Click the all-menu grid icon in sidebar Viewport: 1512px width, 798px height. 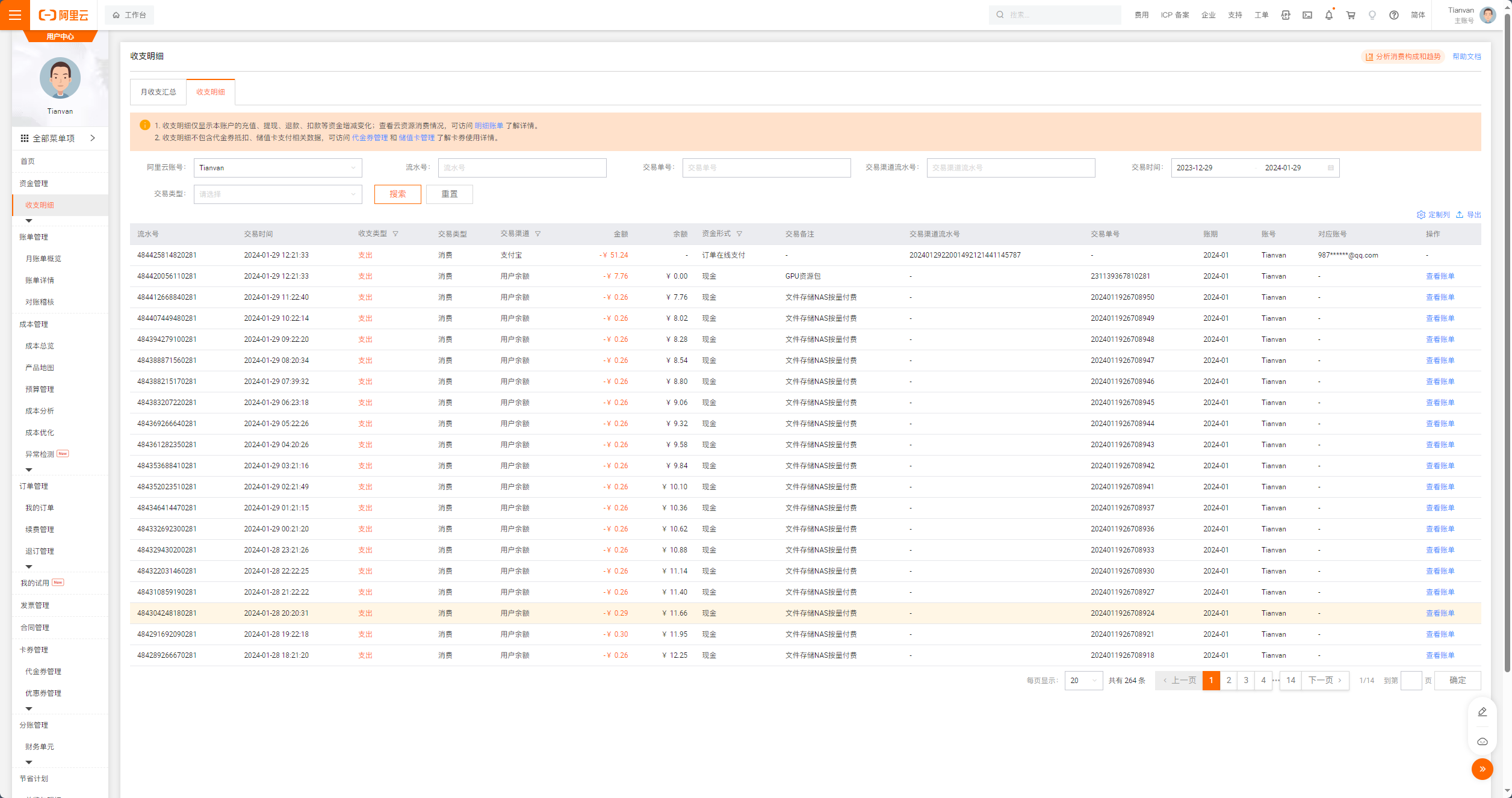25,138
